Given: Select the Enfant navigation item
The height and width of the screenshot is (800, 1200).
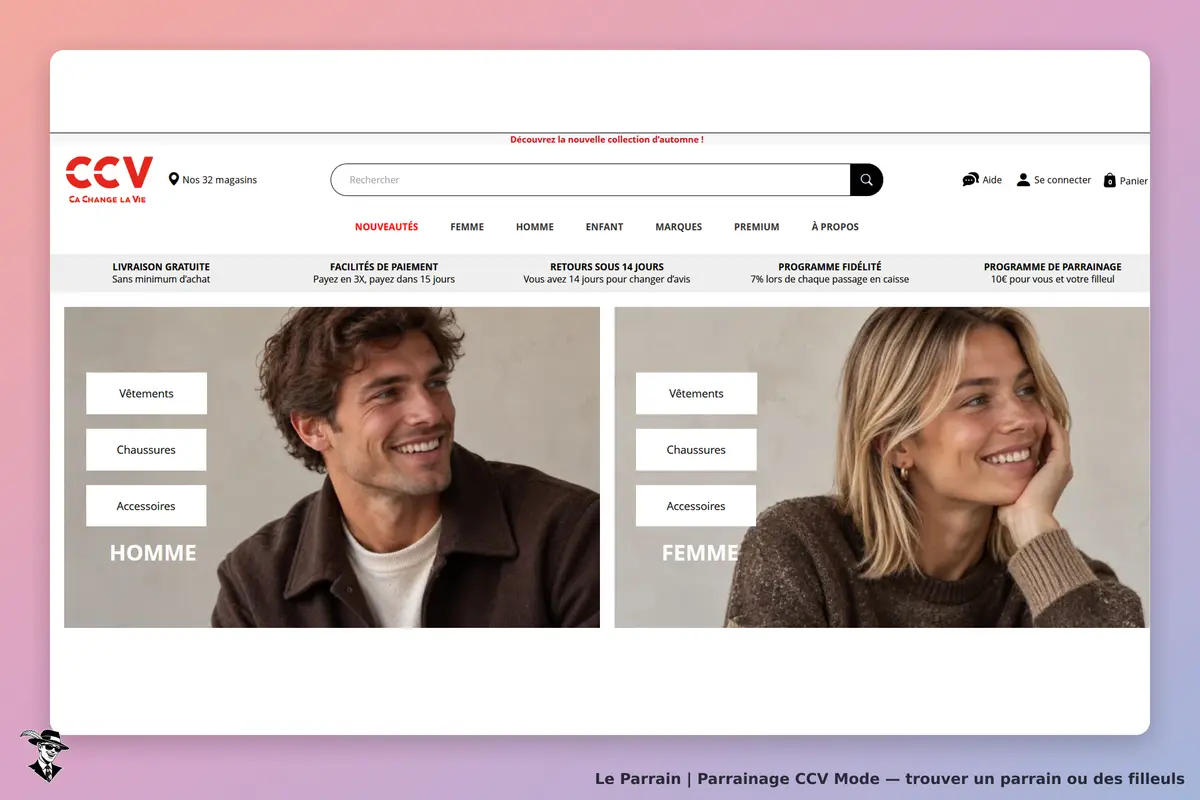Looking at the screenshot, I should coord(604,227).
